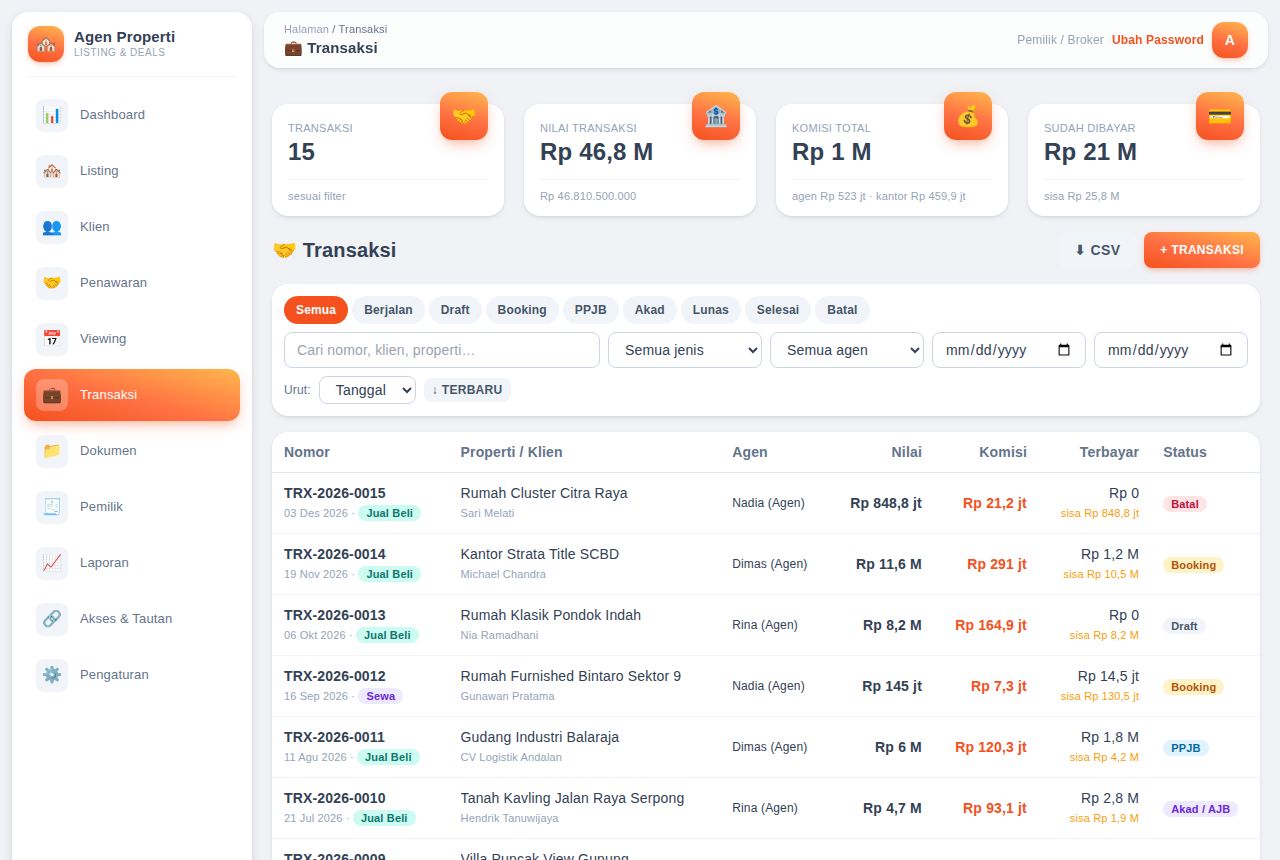Open the Dashboard chart icon in sidebar
This screenshot has height=860, width=1280.
[x=52, y=115]
